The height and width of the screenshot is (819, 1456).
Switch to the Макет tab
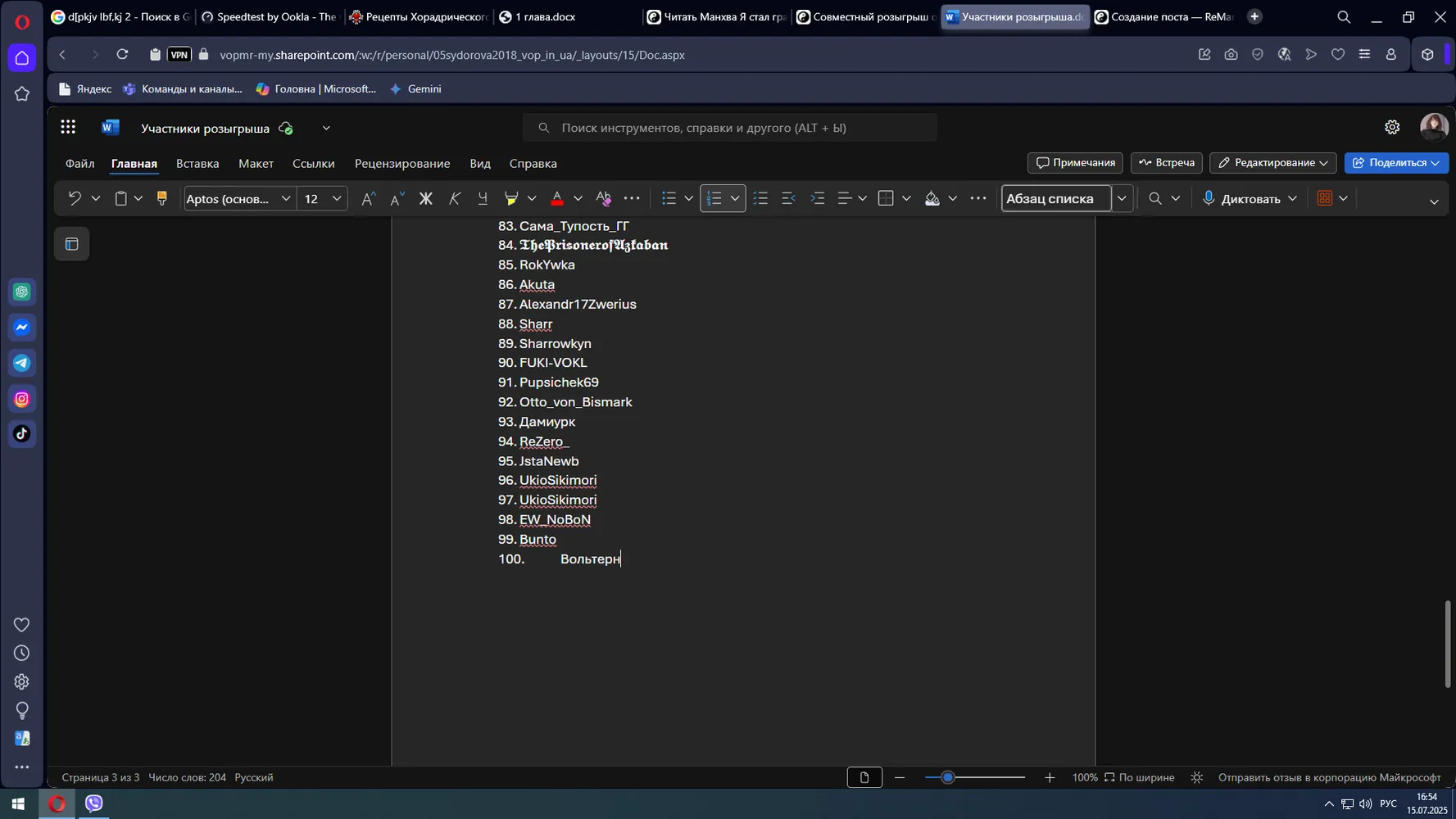[256, 163]
